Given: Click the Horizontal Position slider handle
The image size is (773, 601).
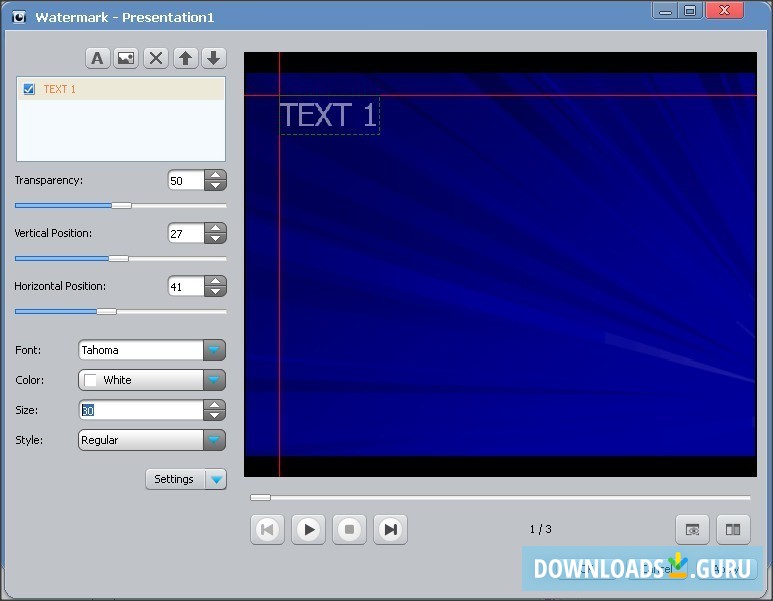Looking at the screenshot, I should [x=106, y=312].
